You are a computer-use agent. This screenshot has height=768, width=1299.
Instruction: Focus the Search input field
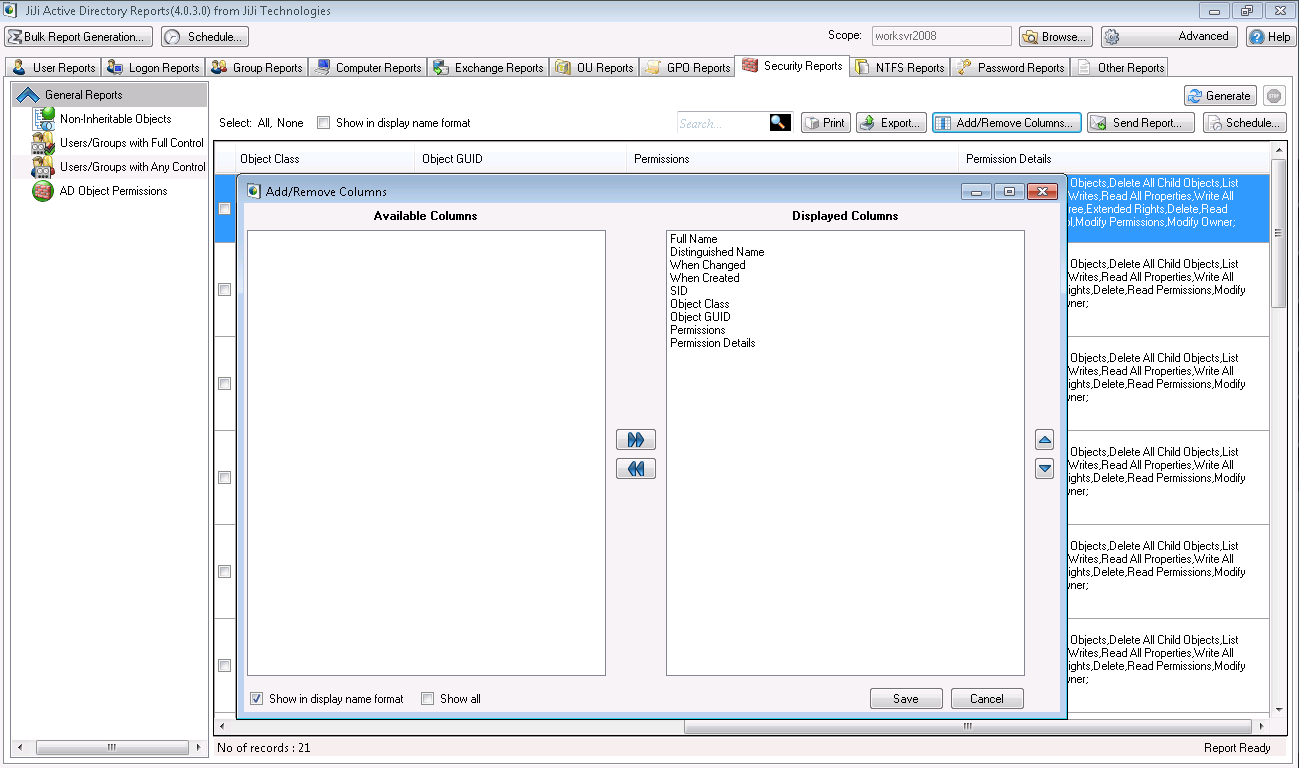[723, 123]
